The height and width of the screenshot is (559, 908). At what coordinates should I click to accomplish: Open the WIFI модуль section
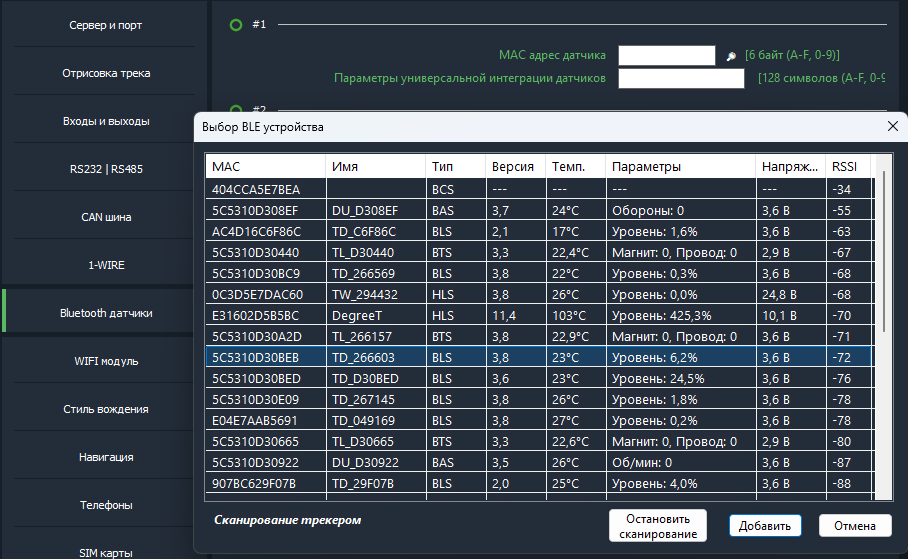point(105,361)
